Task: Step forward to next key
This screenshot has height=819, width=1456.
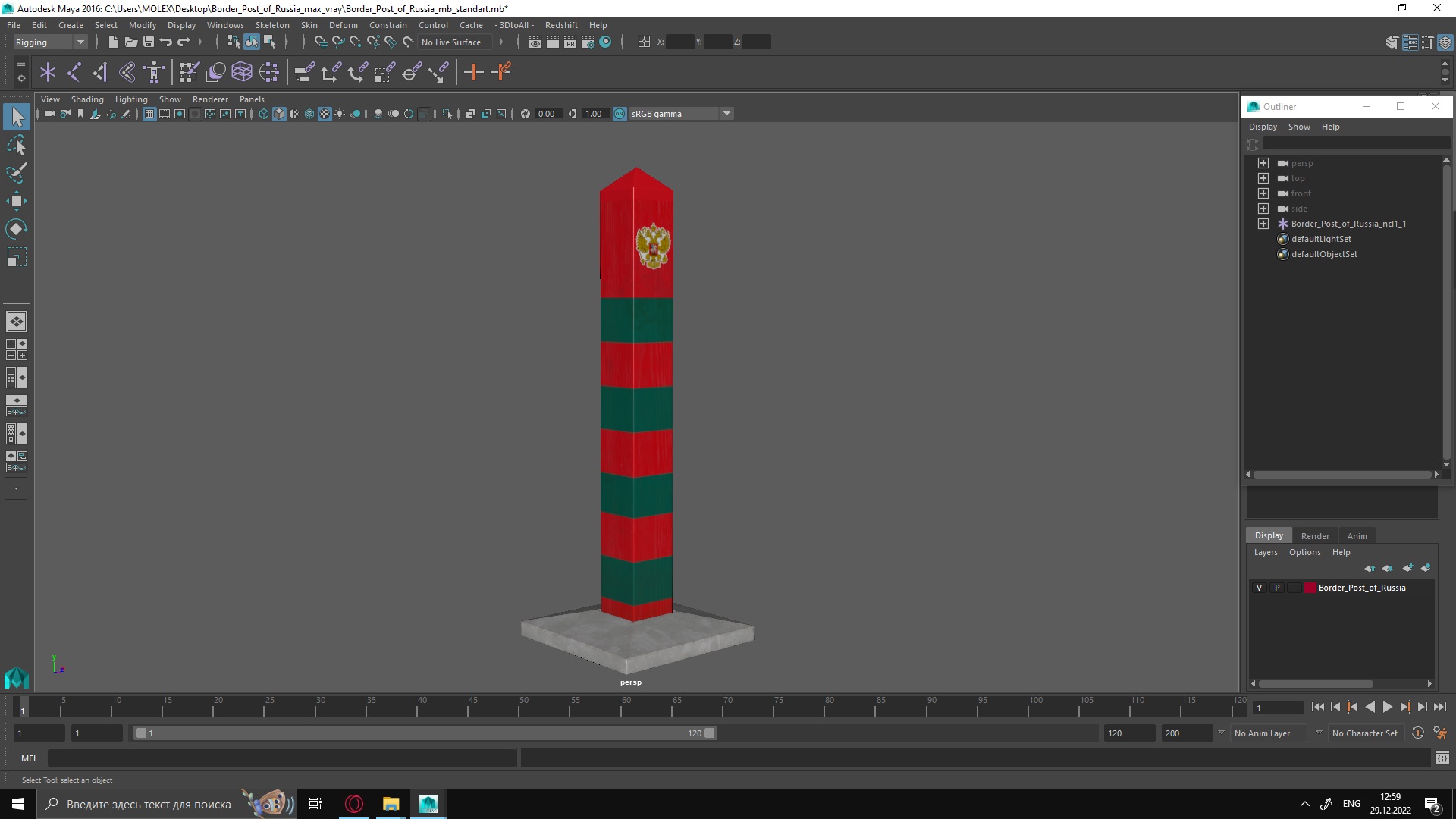Action: coord(1404,707)
